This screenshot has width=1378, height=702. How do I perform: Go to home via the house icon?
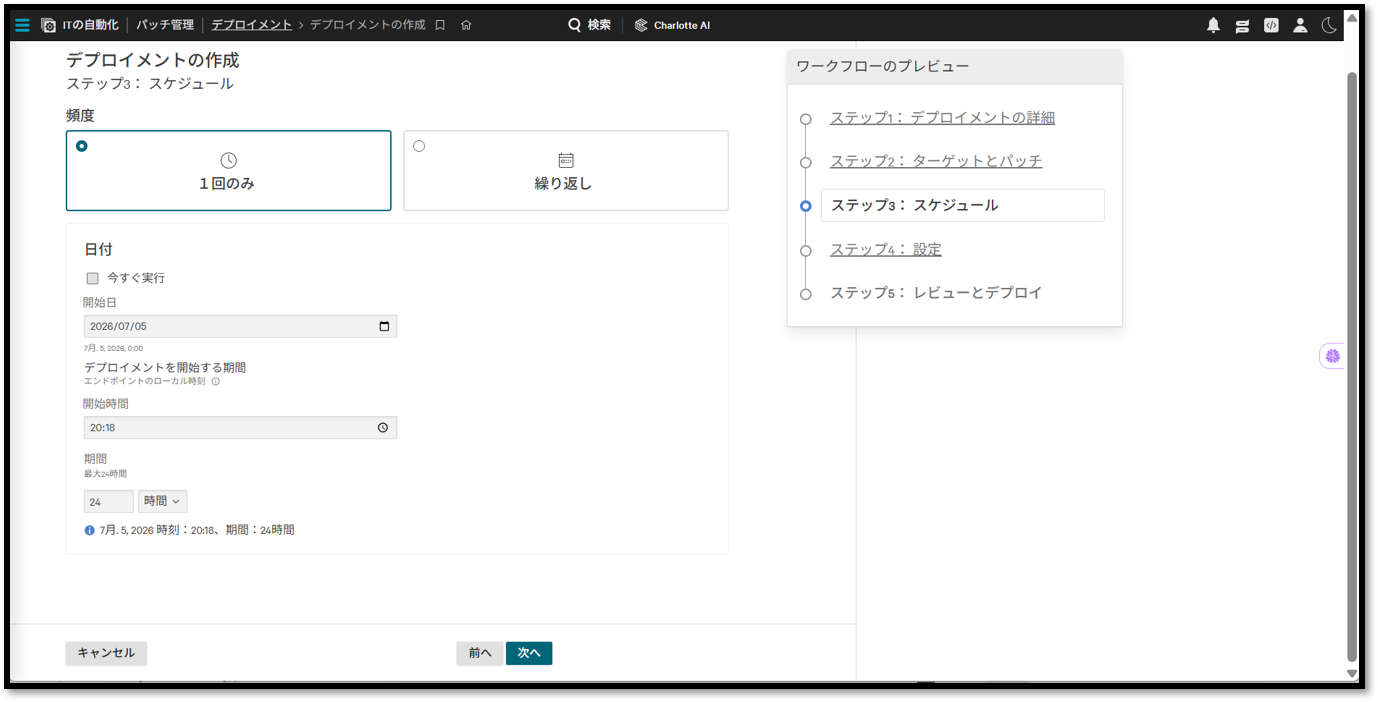pyautogui.click(x=466, y=25)
